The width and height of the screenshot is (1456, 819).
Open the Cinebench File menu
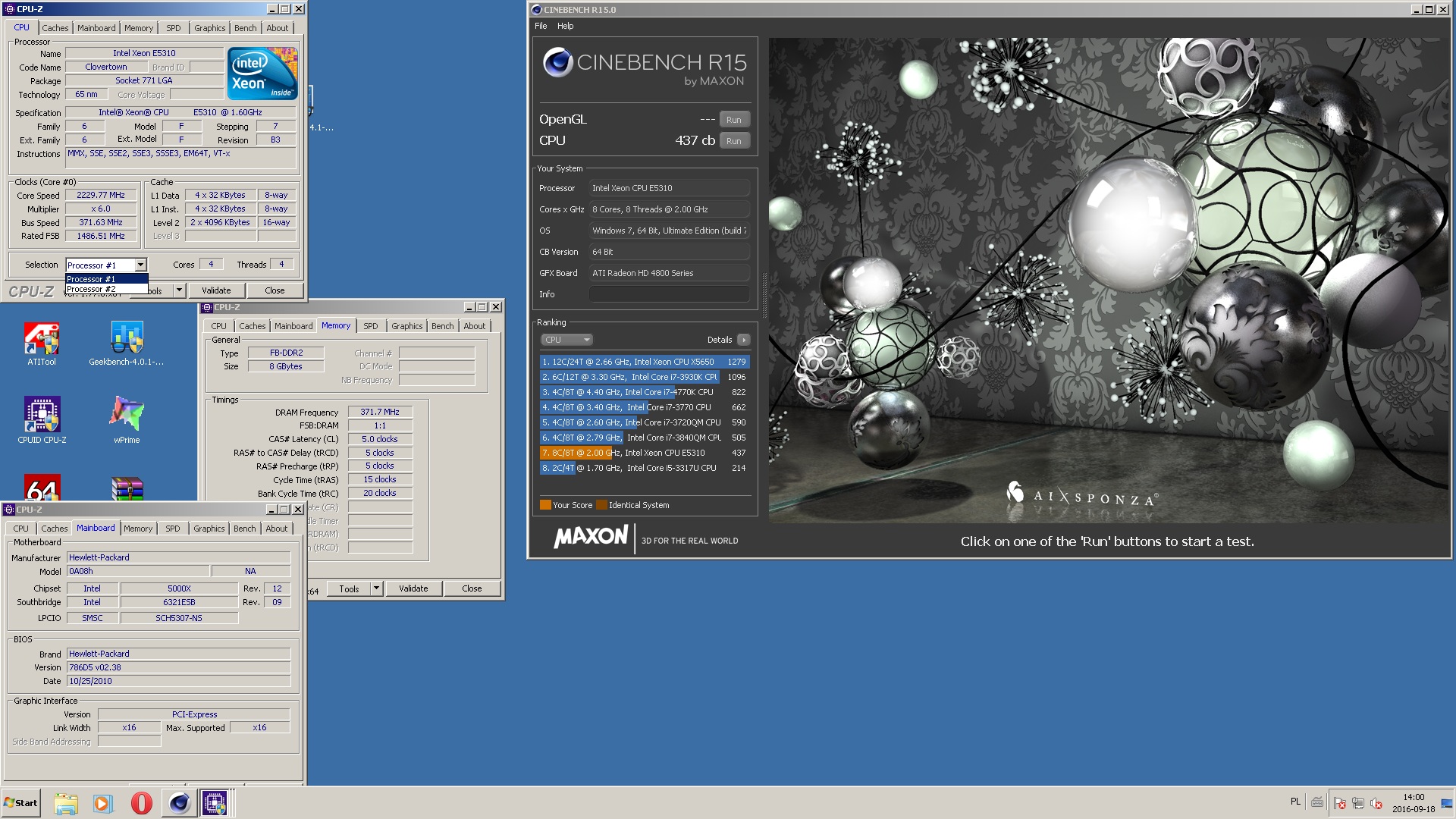tap(541, 26)
